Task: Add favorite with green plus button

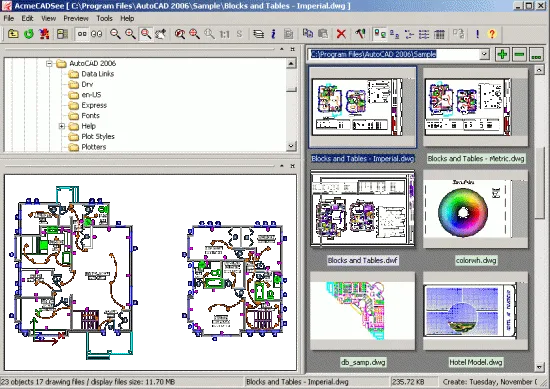Action: coord(502,54)
